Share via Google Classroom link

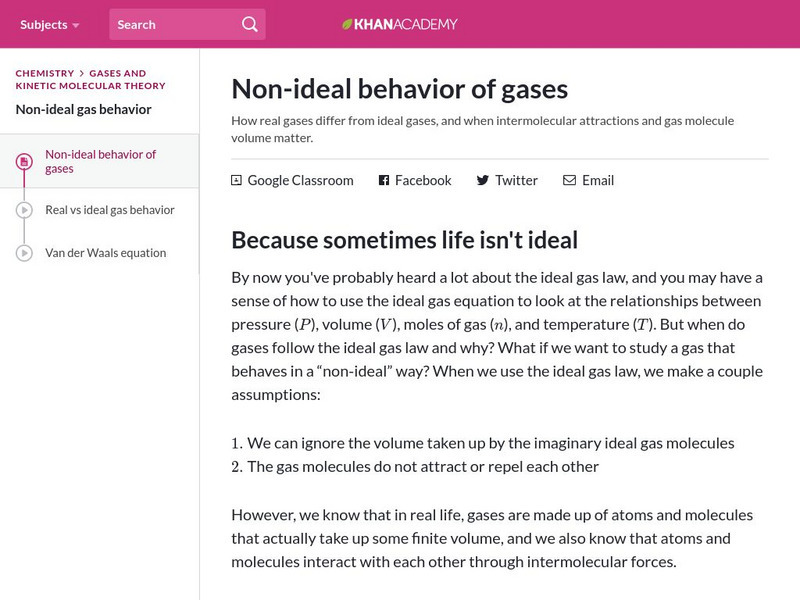pos(300,181)
